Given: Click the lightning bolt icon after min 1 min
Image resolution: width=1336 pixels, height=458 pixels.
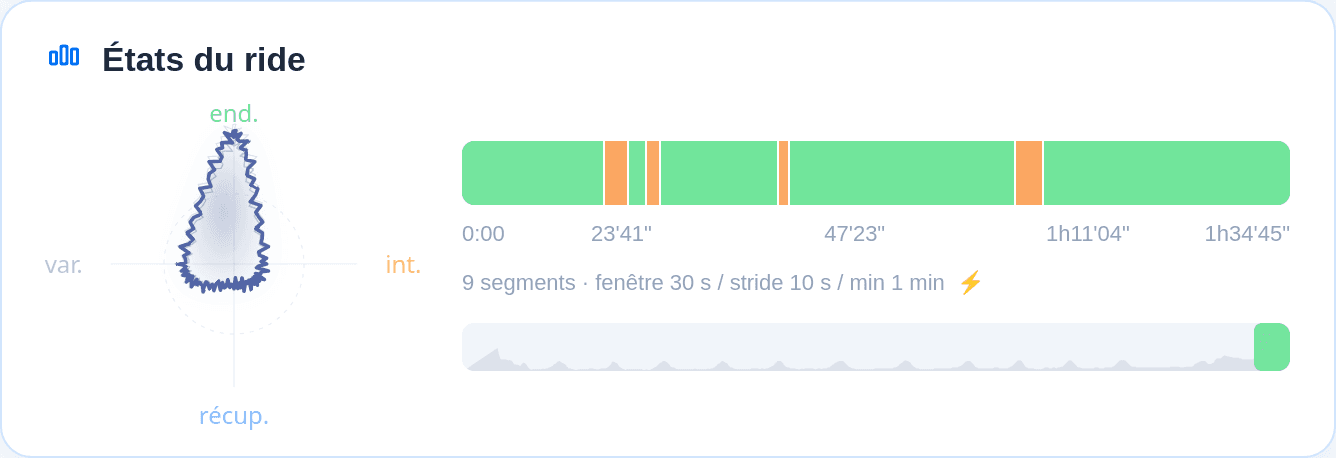Looking at the screenshot, I should pyautogui.click(x=970, y=283).
